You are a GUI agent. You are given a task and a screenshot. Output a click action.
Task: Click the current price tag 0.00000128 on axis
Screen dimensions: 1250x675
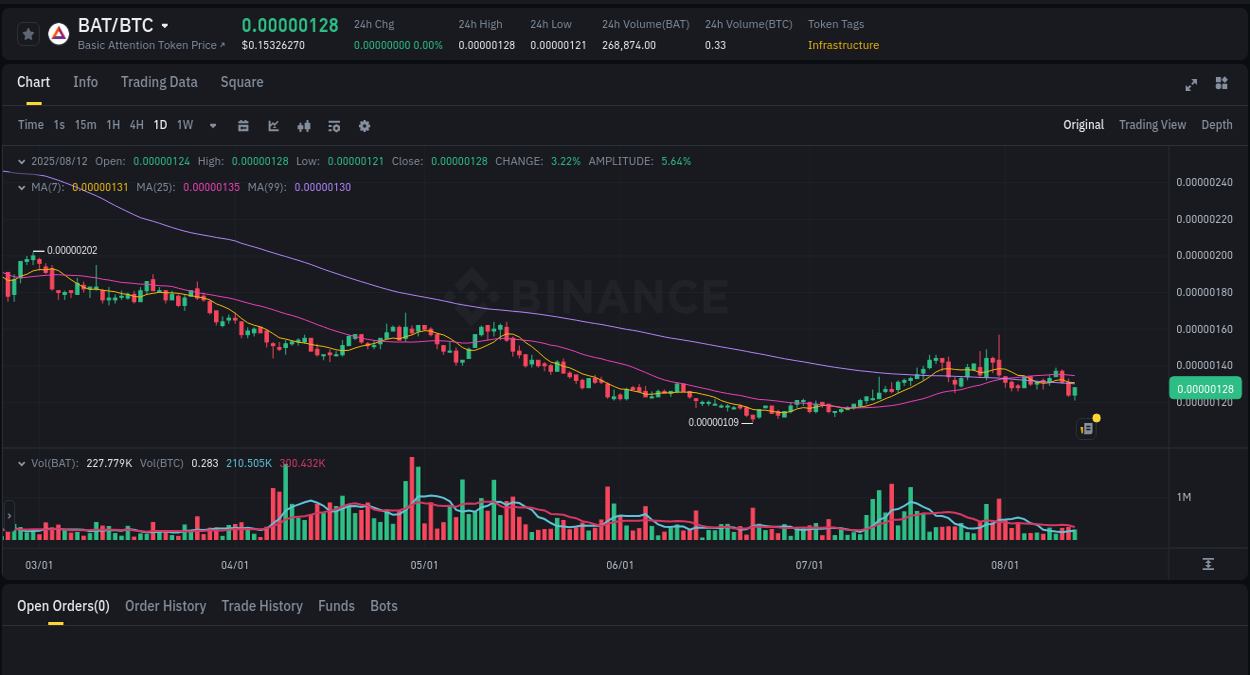point(1204,389)
